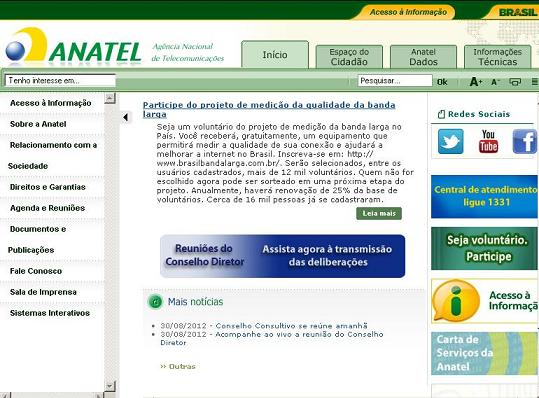Click the print page icon in toolbar
Image resolution: width=539 pixels, height=398 pixels.
515,82
